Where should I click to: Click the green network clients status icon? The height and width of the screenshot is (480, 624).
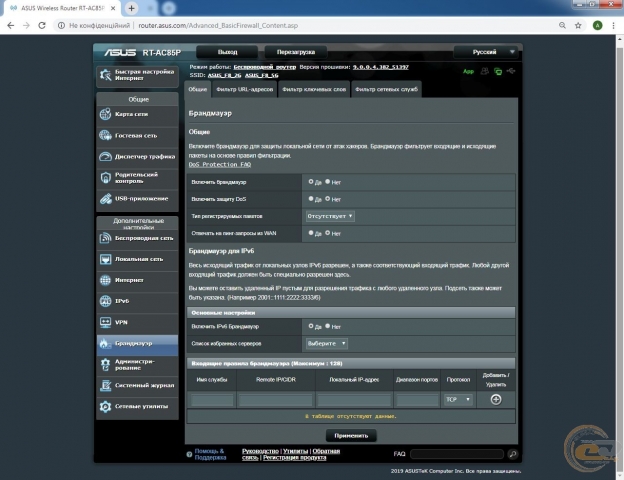point(498,71)
